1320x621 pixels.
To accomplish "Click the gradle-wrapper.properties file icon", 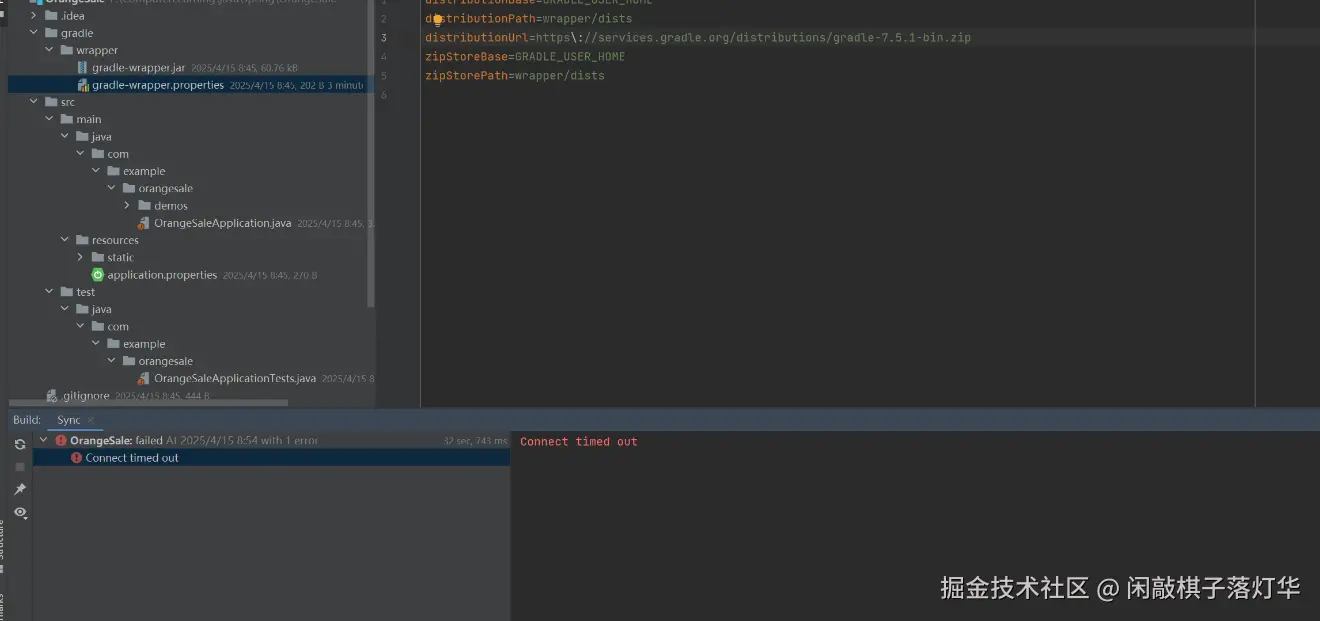I will 83,85.
